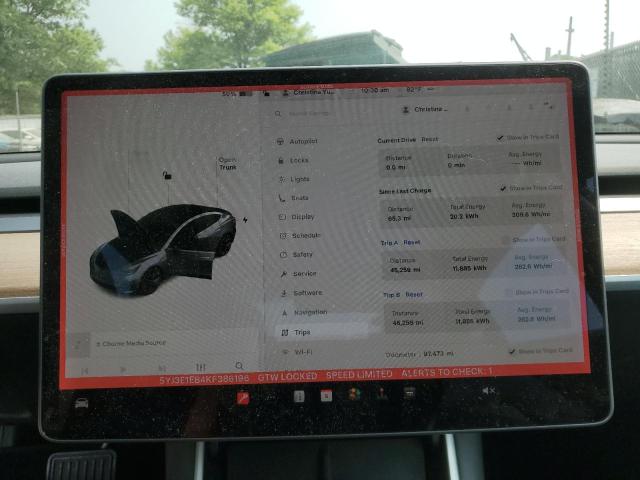Tap Open Trunk on the car view
The height and width of the screenshot is (480, 640).
coord(227,163)
